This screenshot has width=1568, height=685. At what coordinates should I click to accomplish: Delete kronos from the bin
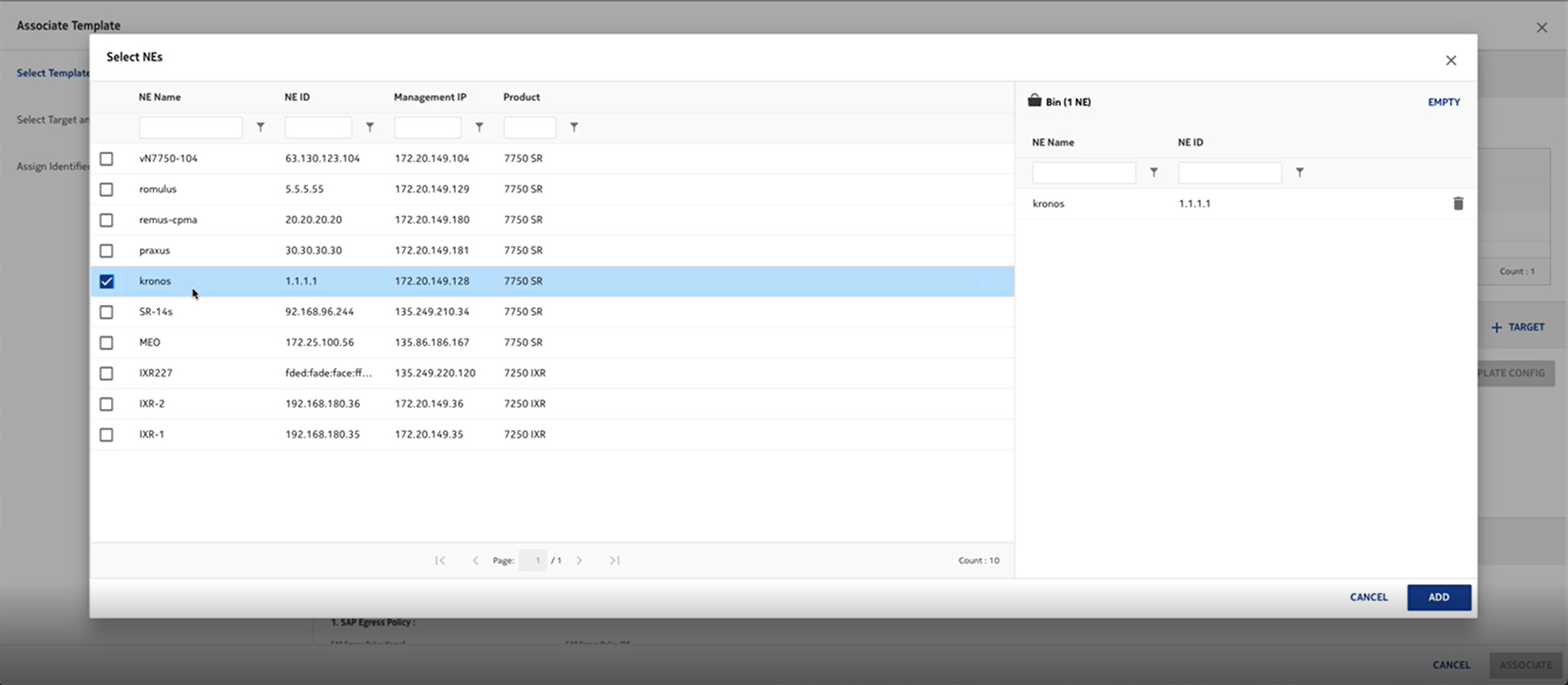coord(1458,203)
